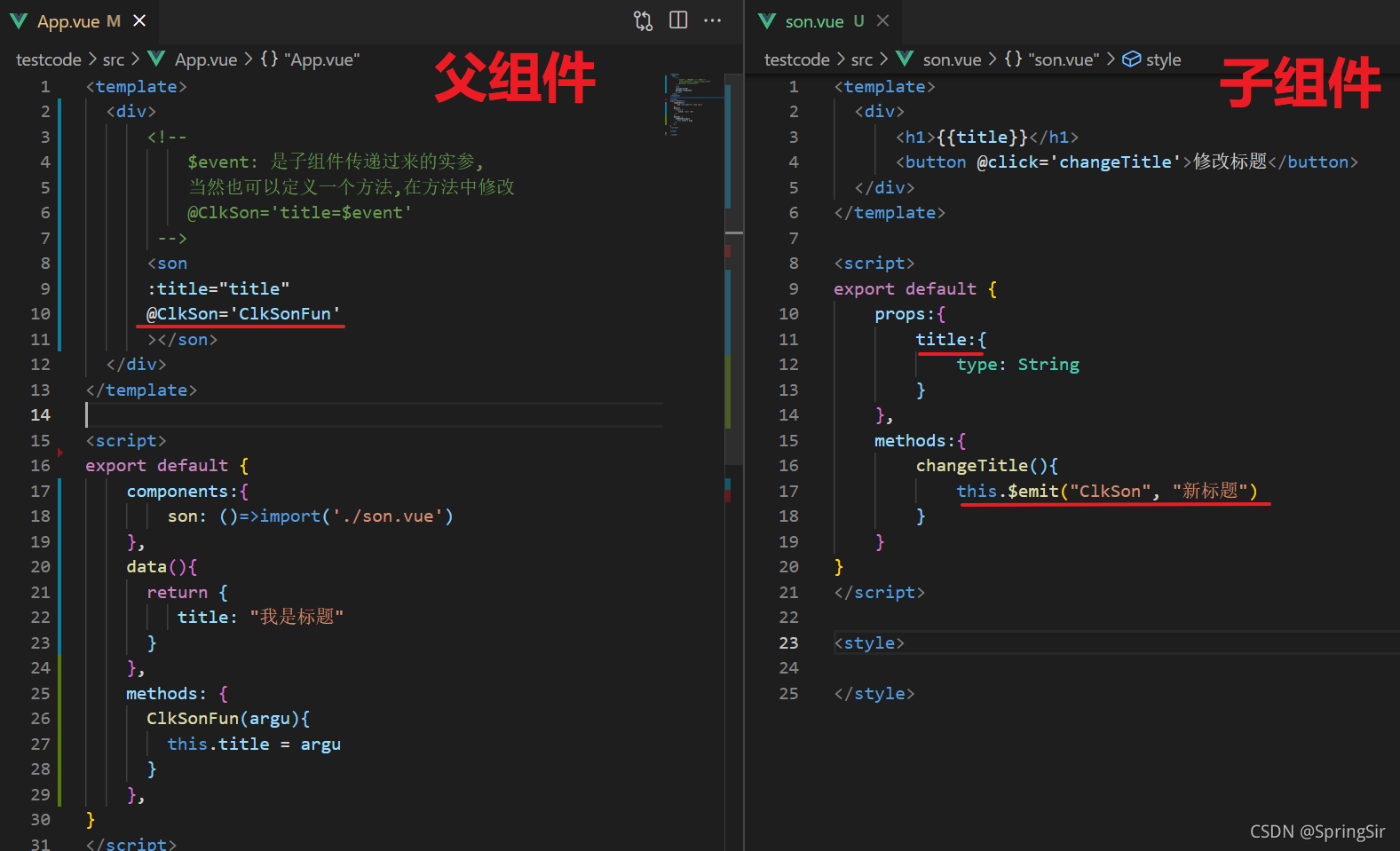Click <h1>{{title}}</h1> in son.vue
This screenshot has width=1400, height=851.
(x=987, y=137)
